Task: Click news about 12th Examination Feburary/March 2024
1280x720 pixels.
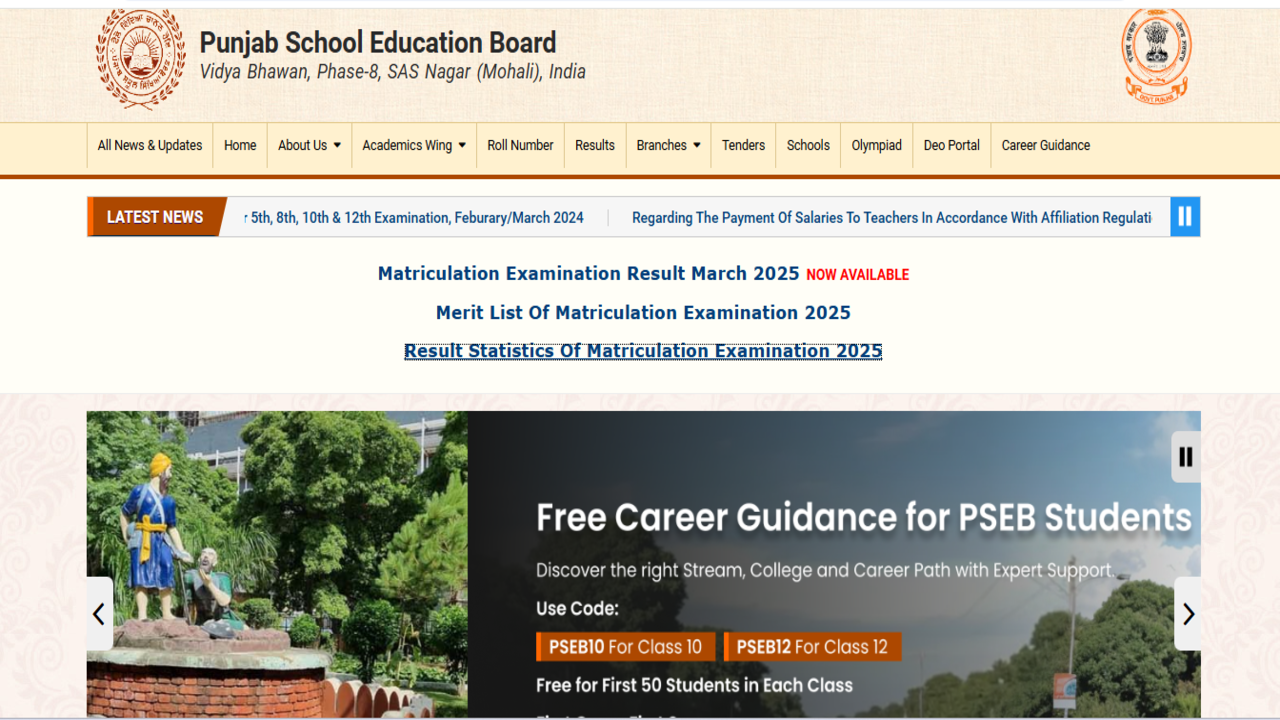Action: (x=414, y=217)
